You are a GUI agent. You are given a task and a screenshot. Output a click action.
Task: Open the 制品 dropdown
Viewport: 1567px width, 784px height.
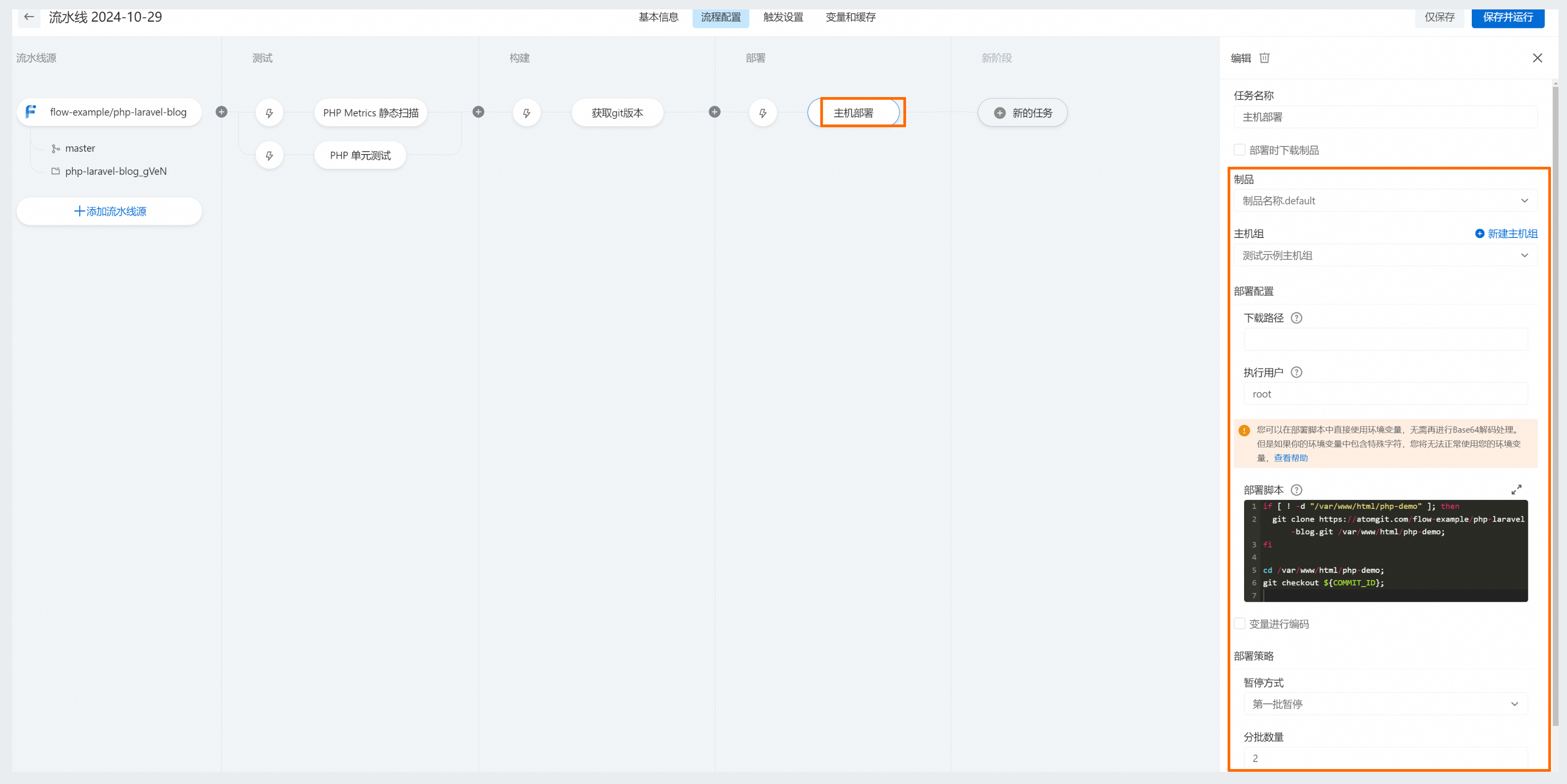pyautogui.click(x=1385, y=201)
